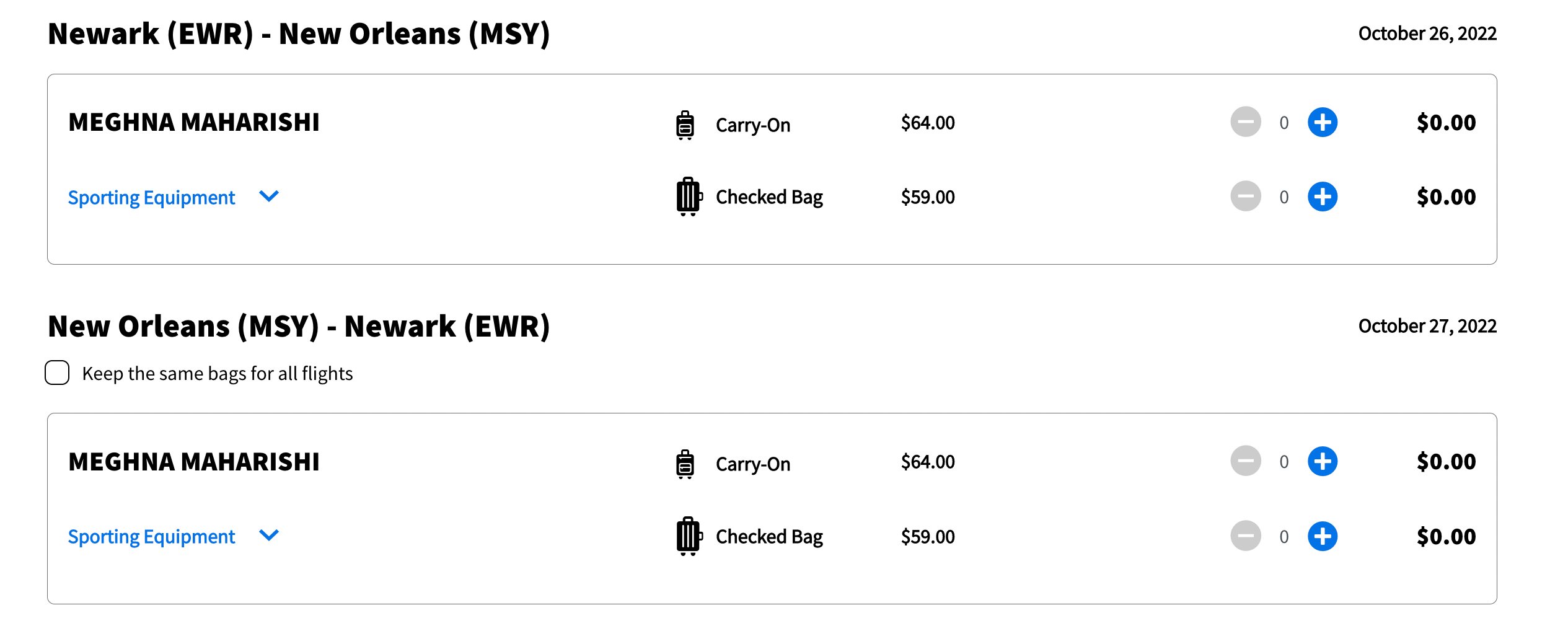Viewport: 1568px width, 631px height.
Task: Expand Sporting Equipment chevron for the New Orleans return flight
Action: [x=269, y=535]
